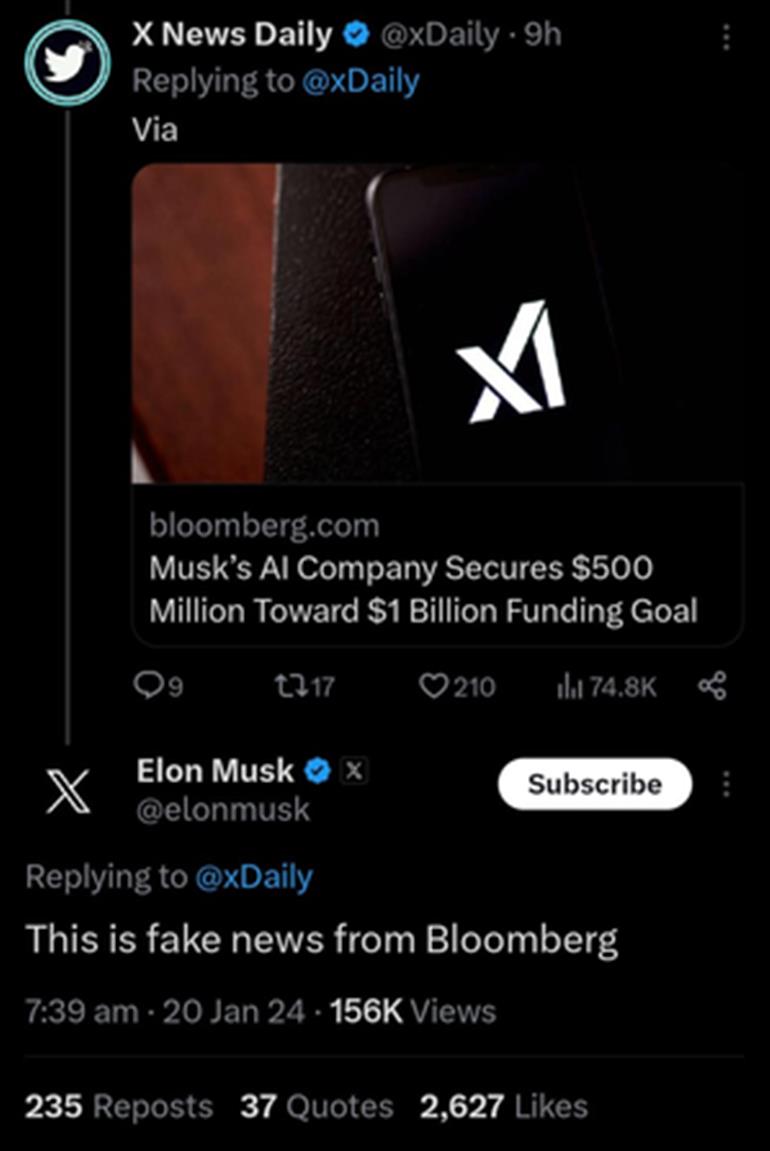Click the reply icon with 9 replies
The width and height of the screenshot is (770, 1151).
pyautogui.click(x=148, y=686)
